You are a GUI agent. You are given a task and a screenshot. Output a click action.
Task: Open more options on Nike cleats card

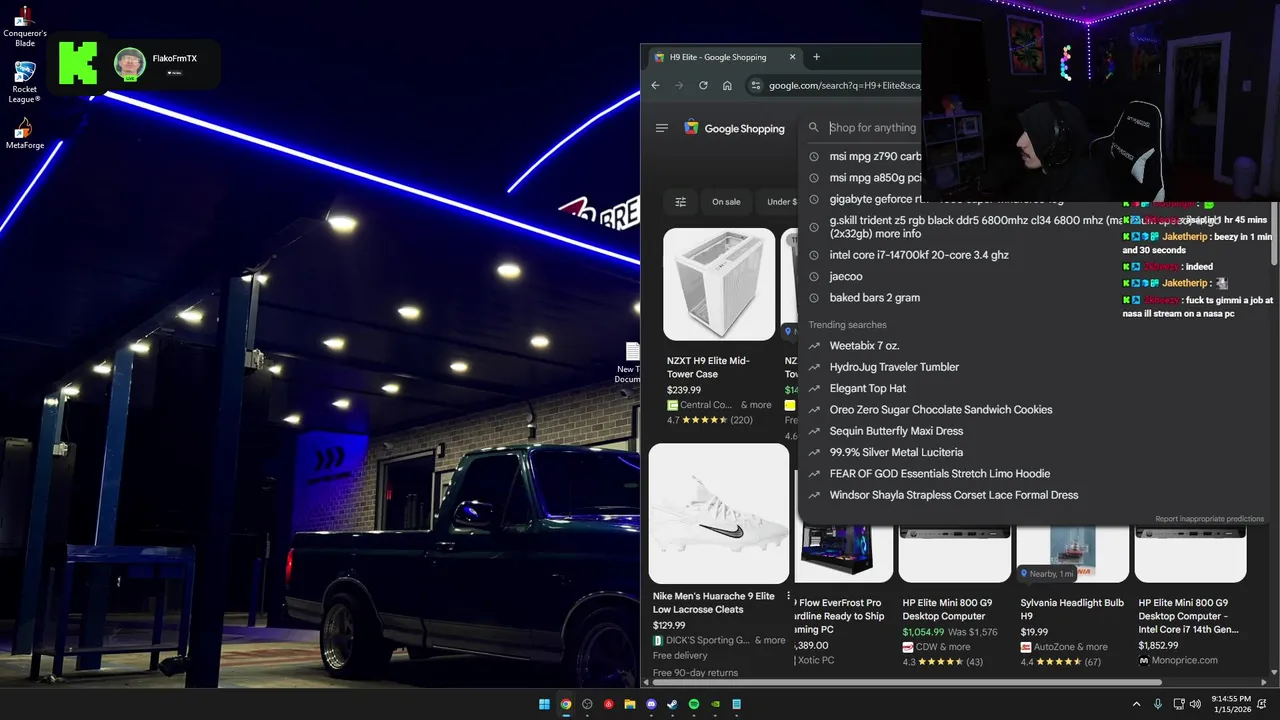click(x=788, y=596)
